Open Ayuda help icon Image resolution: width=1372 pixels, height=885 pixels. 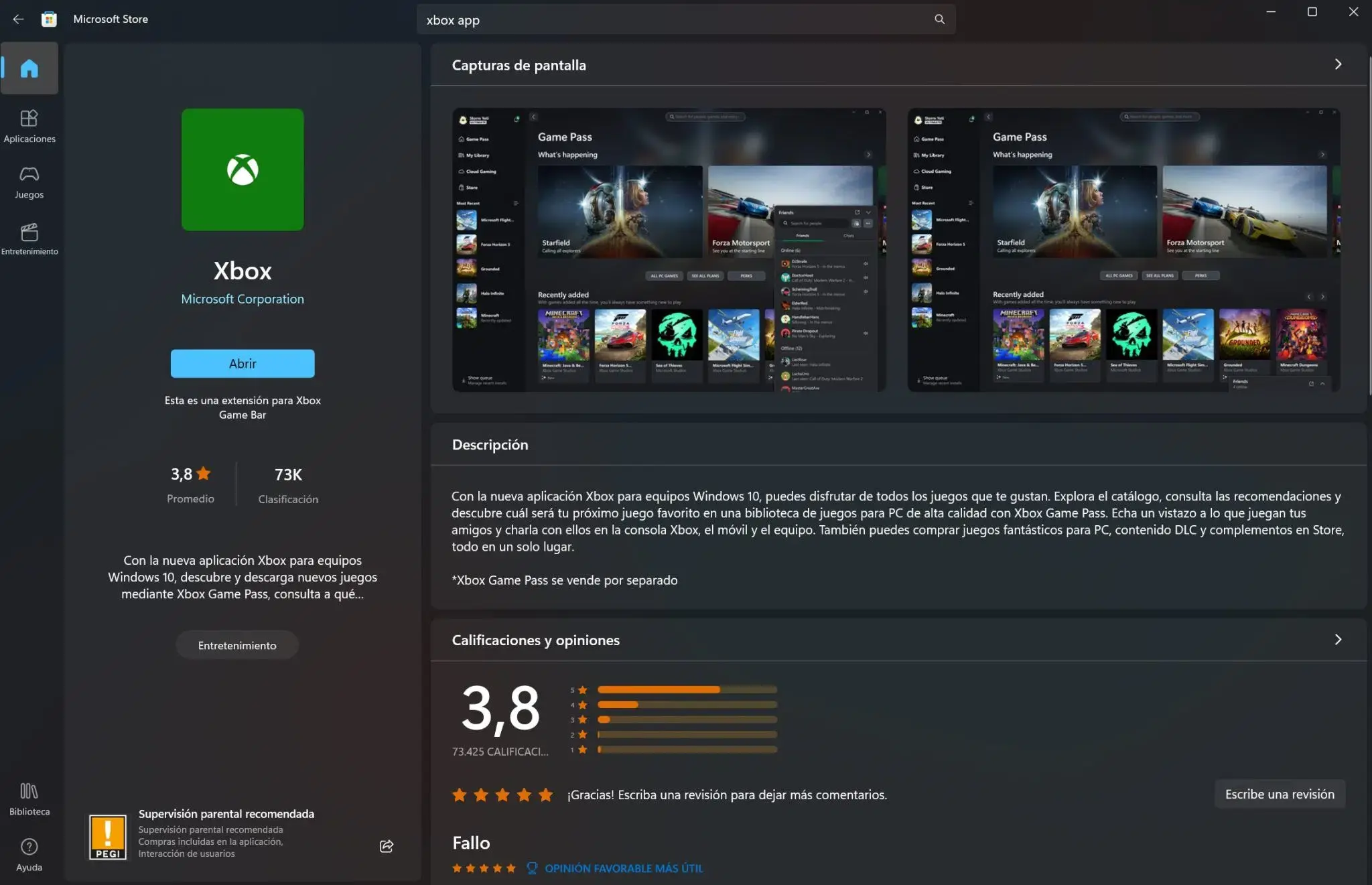[29, 855]
